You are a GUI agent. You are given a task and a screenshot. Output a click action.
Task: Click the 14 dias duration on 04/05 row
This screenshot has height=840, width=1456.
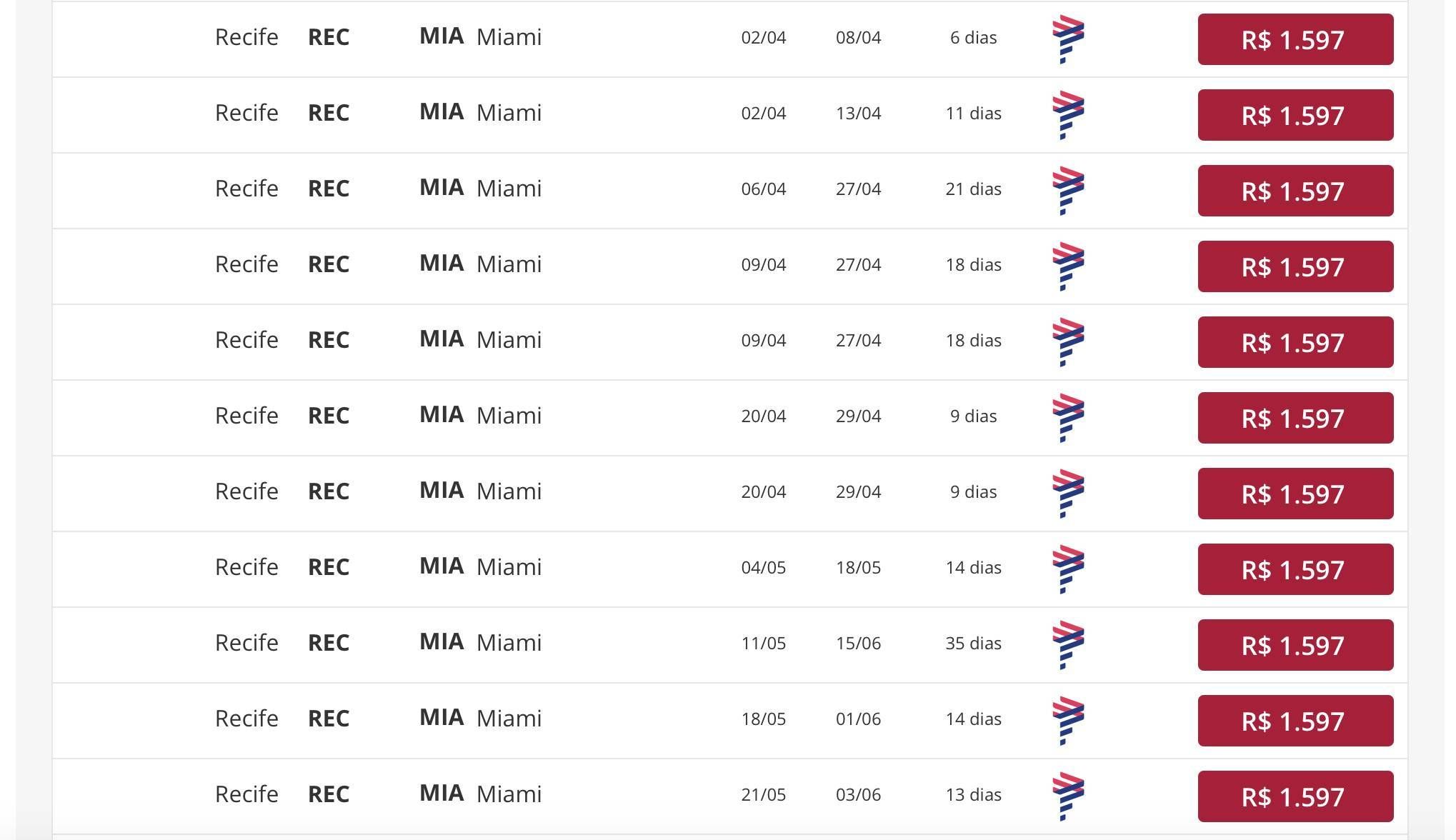973,568
